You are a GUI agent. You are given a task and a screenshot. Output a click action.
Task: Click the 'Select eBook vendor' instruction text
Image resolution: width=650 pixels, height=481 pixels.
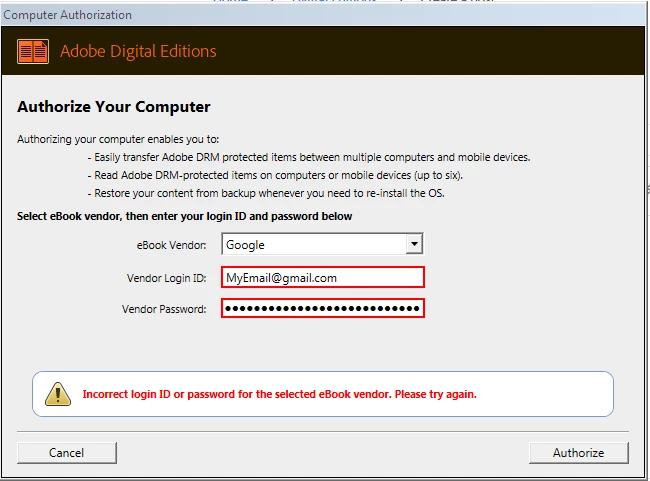click(184, 216)
